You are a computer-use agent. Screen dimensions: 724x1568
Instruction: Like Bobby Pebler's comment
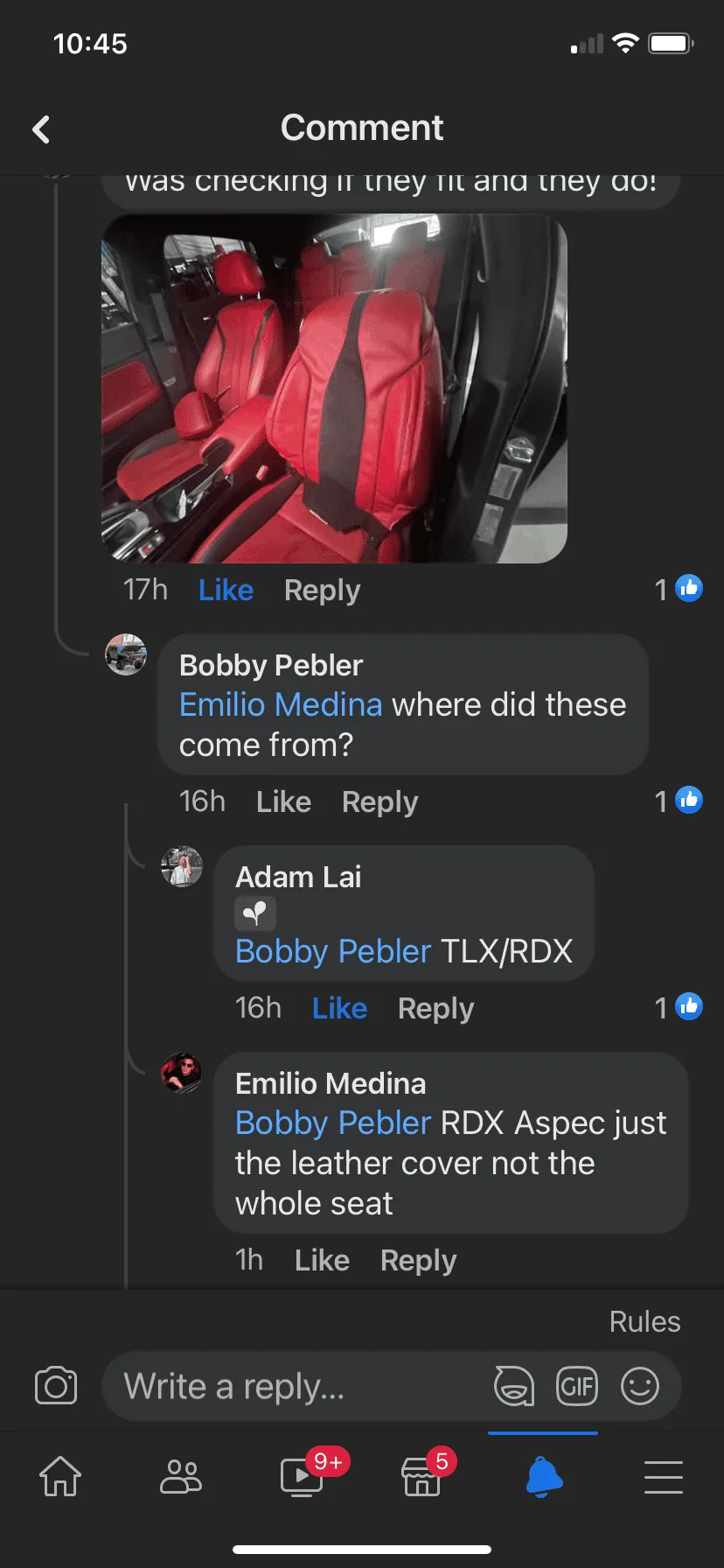[283, 801]
